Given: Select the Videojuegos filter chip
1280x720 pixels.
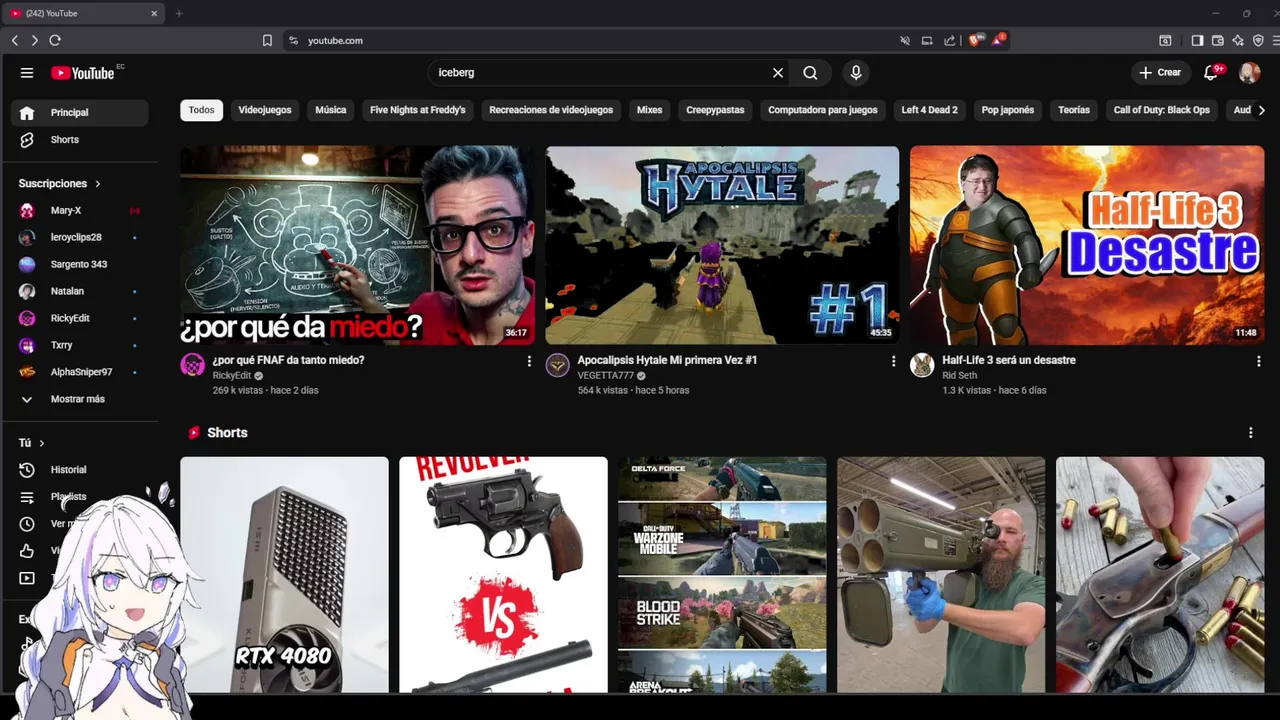Looking at the screenshot, I should tap(265, 110).
